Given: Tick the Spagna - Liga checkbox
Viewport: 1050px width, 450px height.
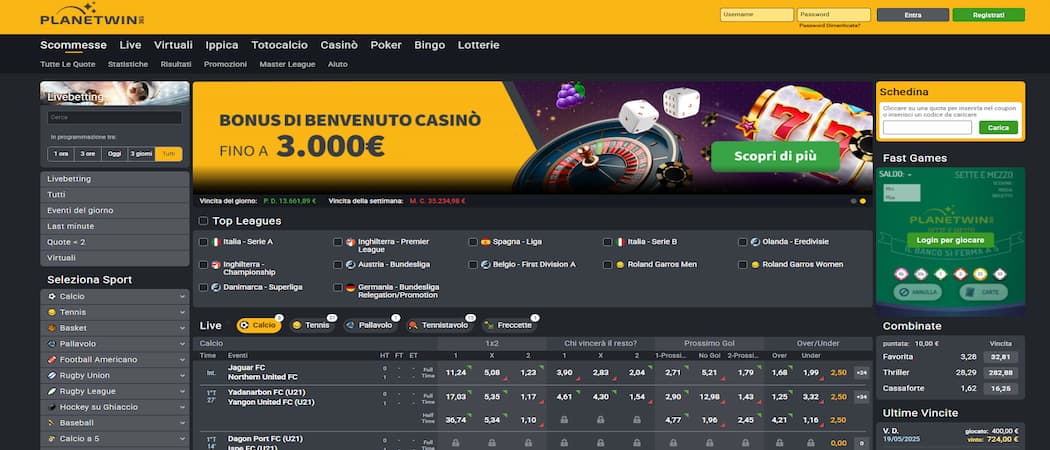Looking at the screenshot, I should click(x=473, y=242).
